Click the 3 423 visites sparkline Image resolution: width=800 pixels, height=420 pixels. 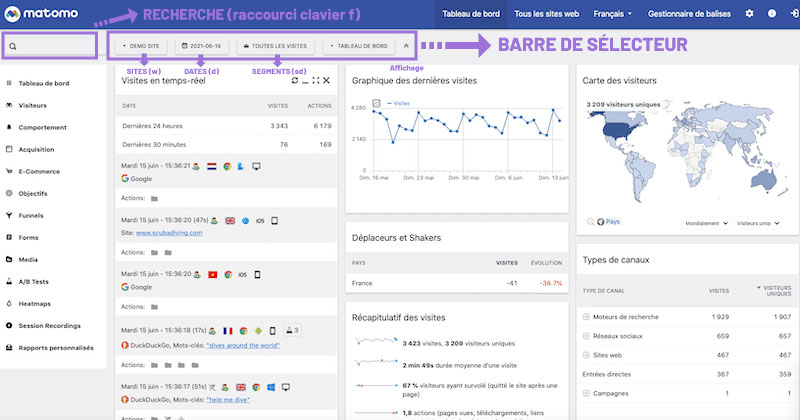tap(376, 340)
